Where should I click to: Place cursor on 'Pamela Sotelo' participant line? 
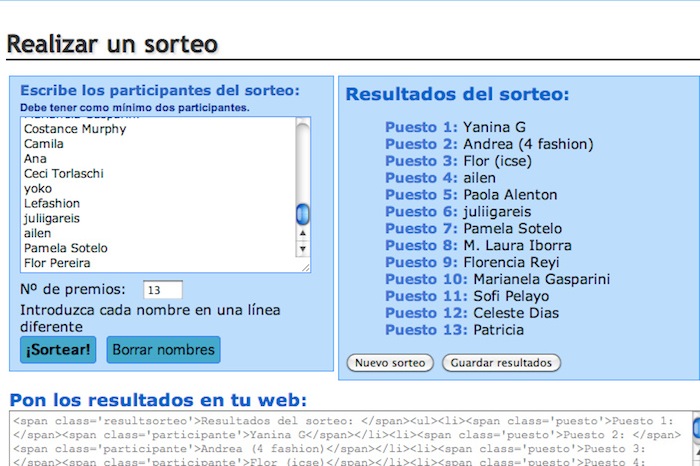[x=66, y=248]
